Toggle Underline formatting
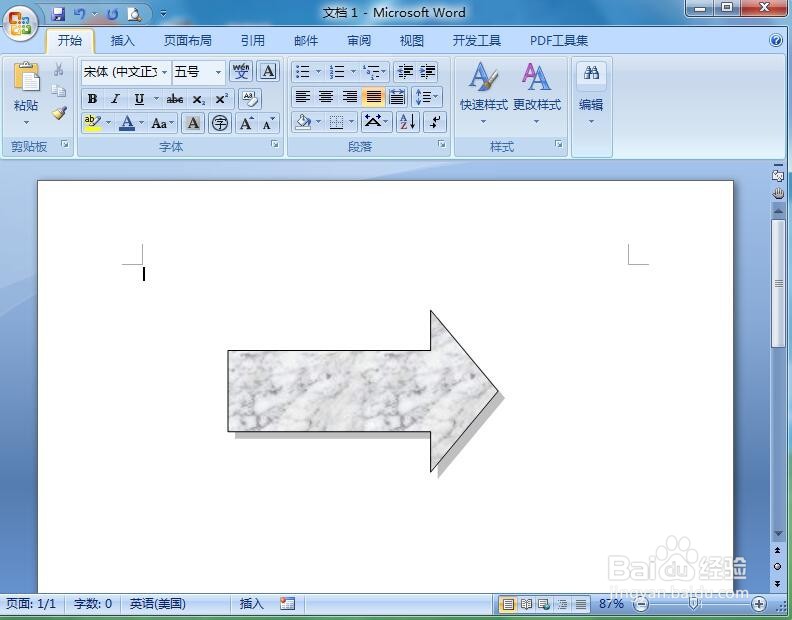This screenshot has height=620, width=792. pyautogui.click(x=139, y=99)
